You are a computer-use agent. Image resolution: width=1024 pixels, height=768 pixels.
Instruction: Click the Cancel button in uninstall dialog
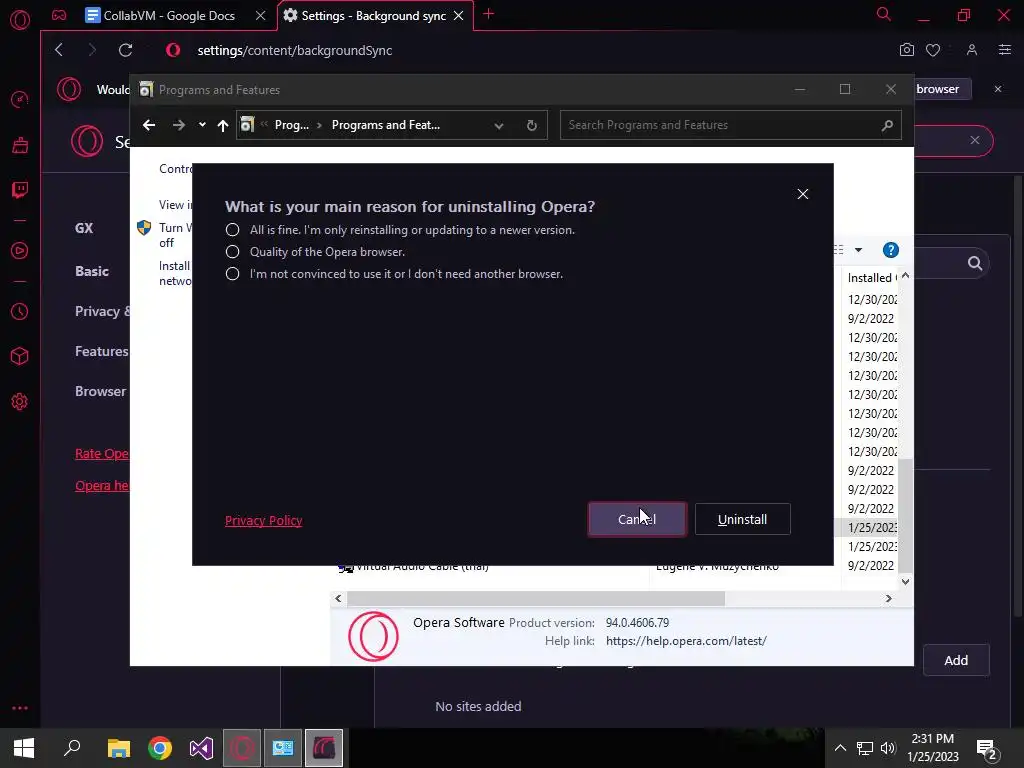[x=637, y=519]
